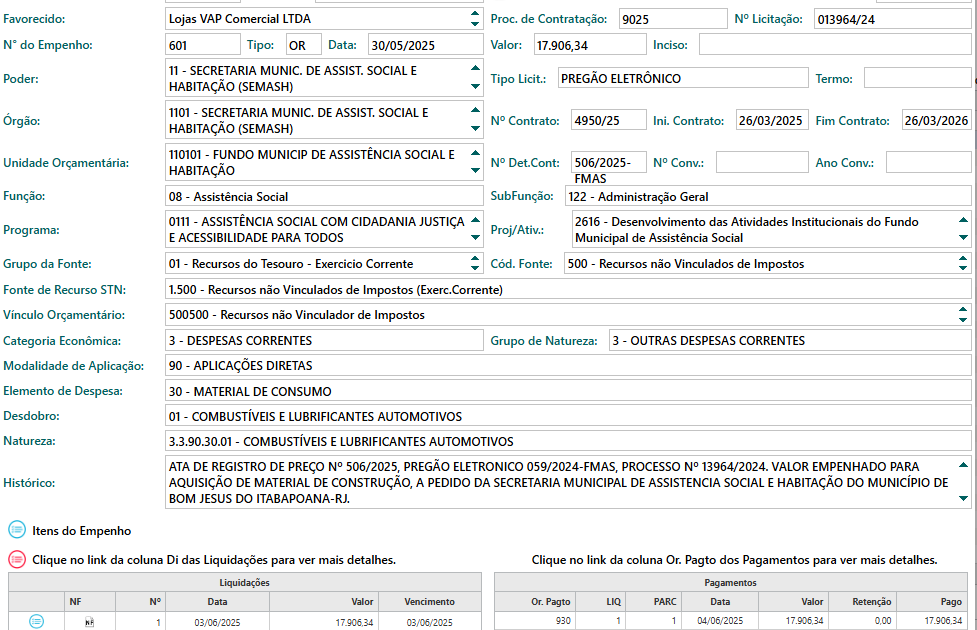Click the red Liquidações details icon
The width and height of the screenshot is (977, 630).
pos(17,560)
